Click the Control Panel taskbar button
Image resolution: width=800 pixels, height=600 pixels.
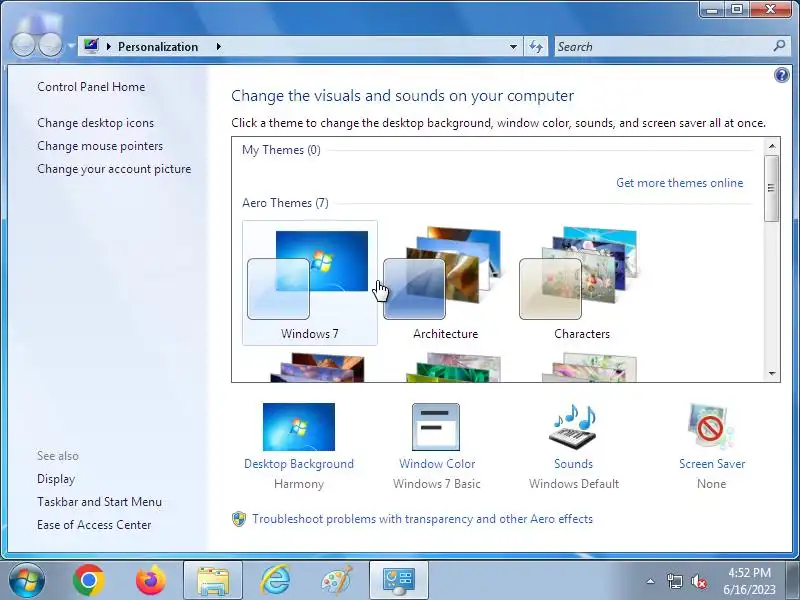coord(399,581)
